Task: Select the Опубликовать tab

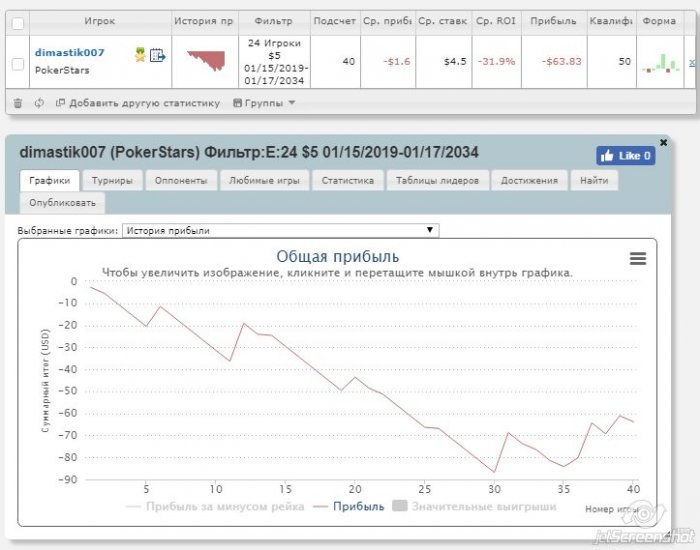Action: tap(62, 203)
